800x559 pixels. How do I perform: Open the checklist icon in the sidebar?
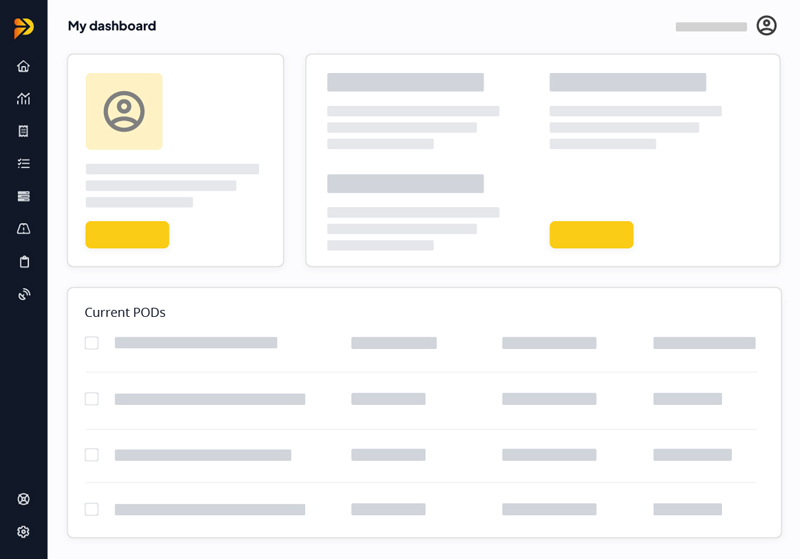click(x=24, y=164)
